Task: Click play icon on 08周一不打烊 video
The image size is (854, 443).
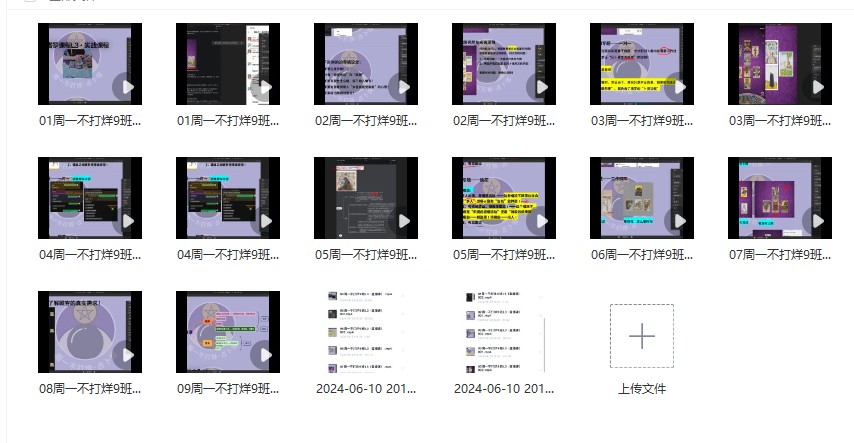Action: click(125, 355)
